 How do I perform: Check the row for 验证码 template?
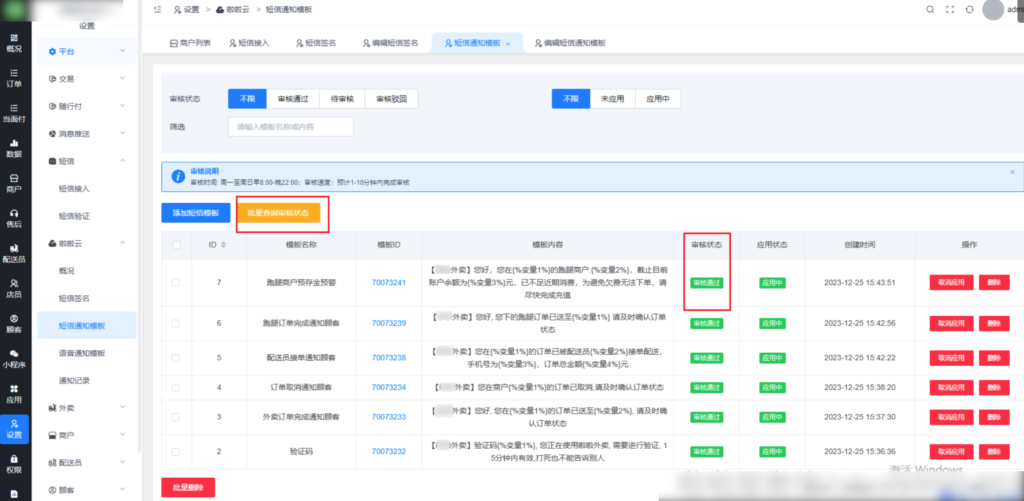pos(176,451)
